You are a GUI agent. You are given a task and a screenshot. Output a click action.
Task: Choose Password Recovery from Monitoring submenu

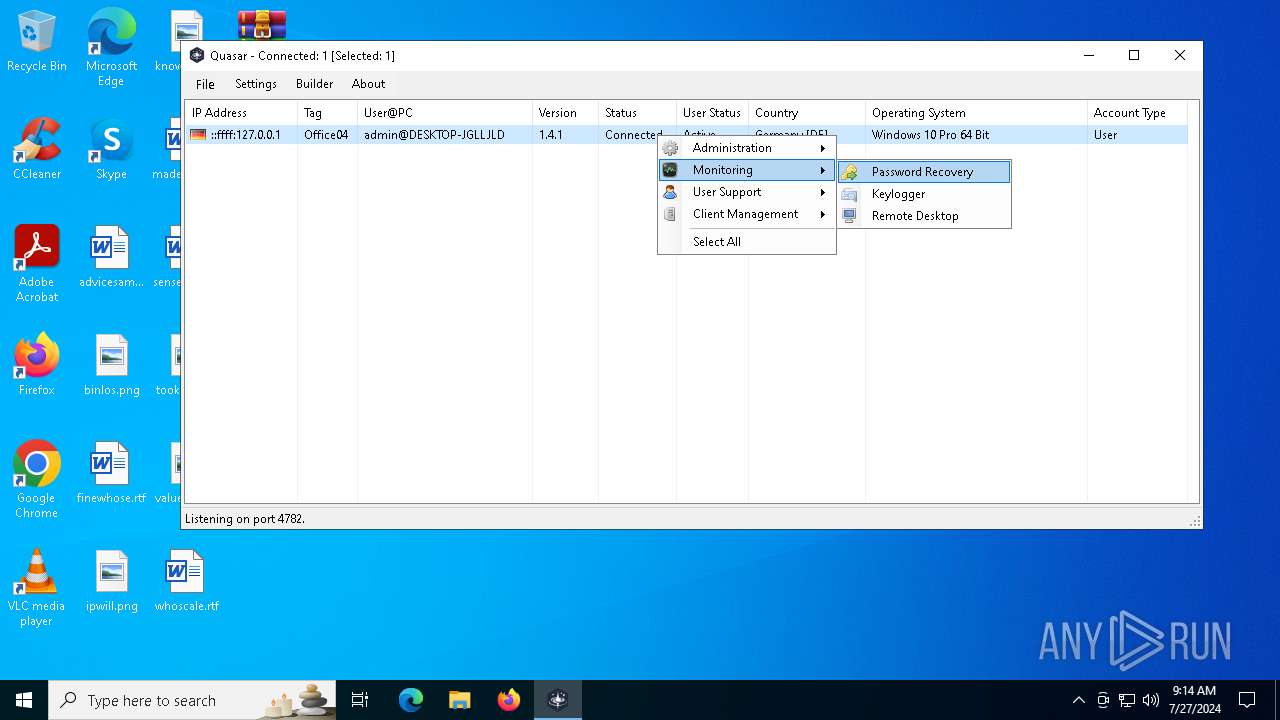pos(925,172)
